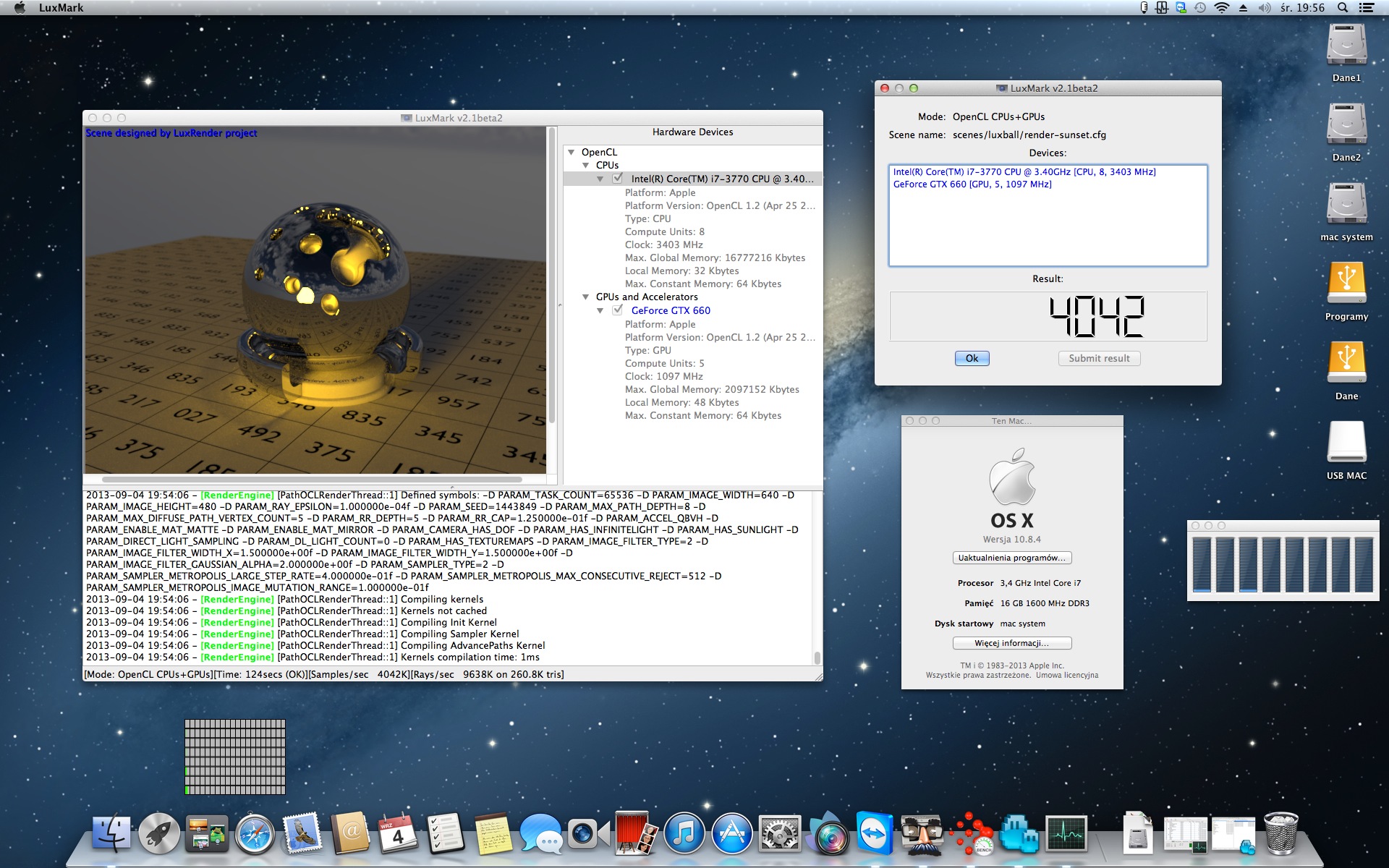Open volume control in menu bar
The height and width of the screenshot is (868, 1389).
1265,8
